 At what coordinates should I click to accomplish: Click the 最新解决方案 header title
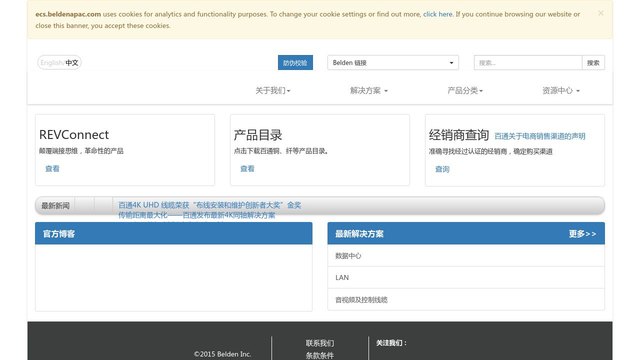pos(359,234)
